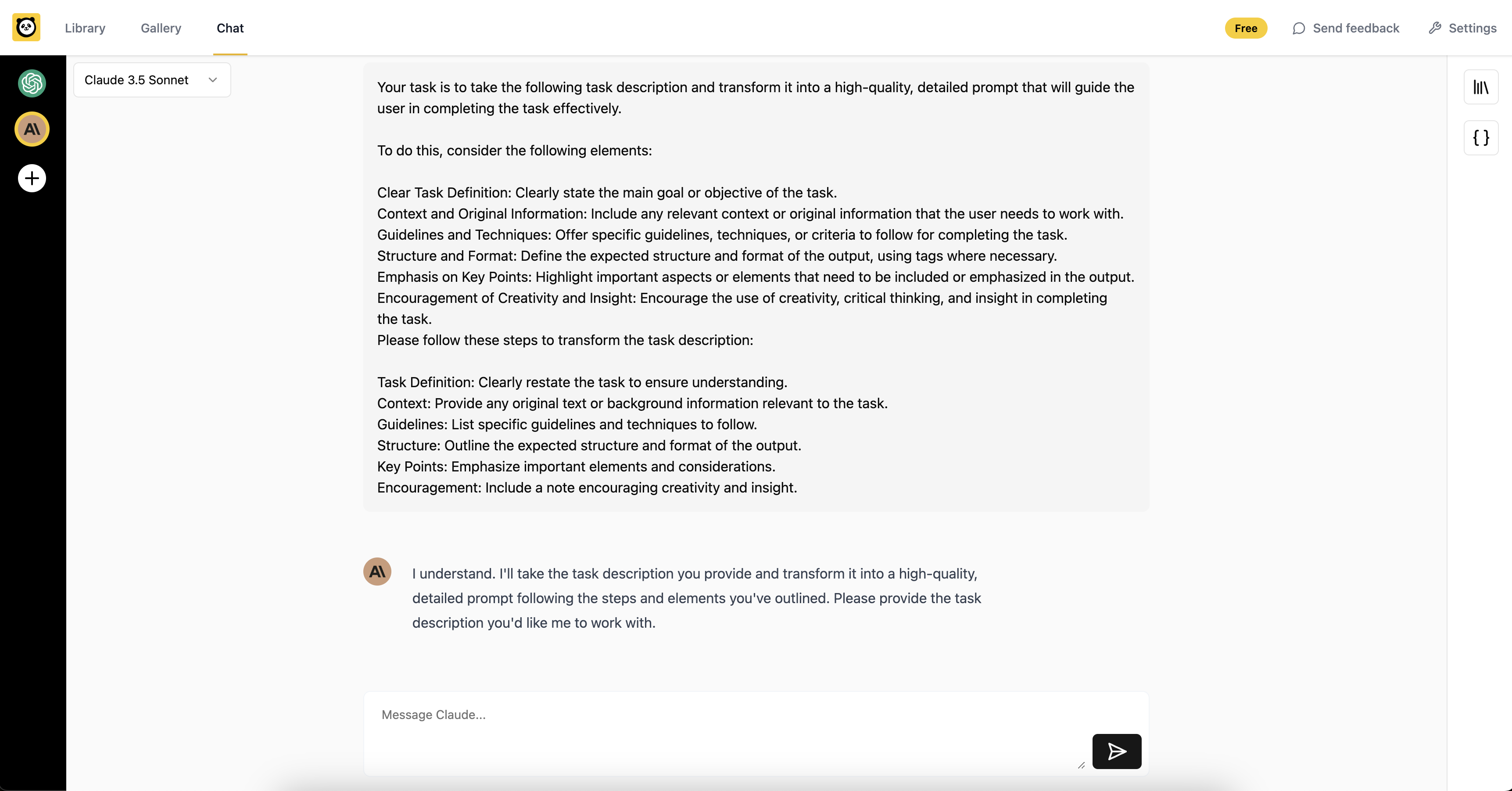This screenshot has height=791, width=1512.
Task: Switch to the Library tab
Action: point(85,28)
